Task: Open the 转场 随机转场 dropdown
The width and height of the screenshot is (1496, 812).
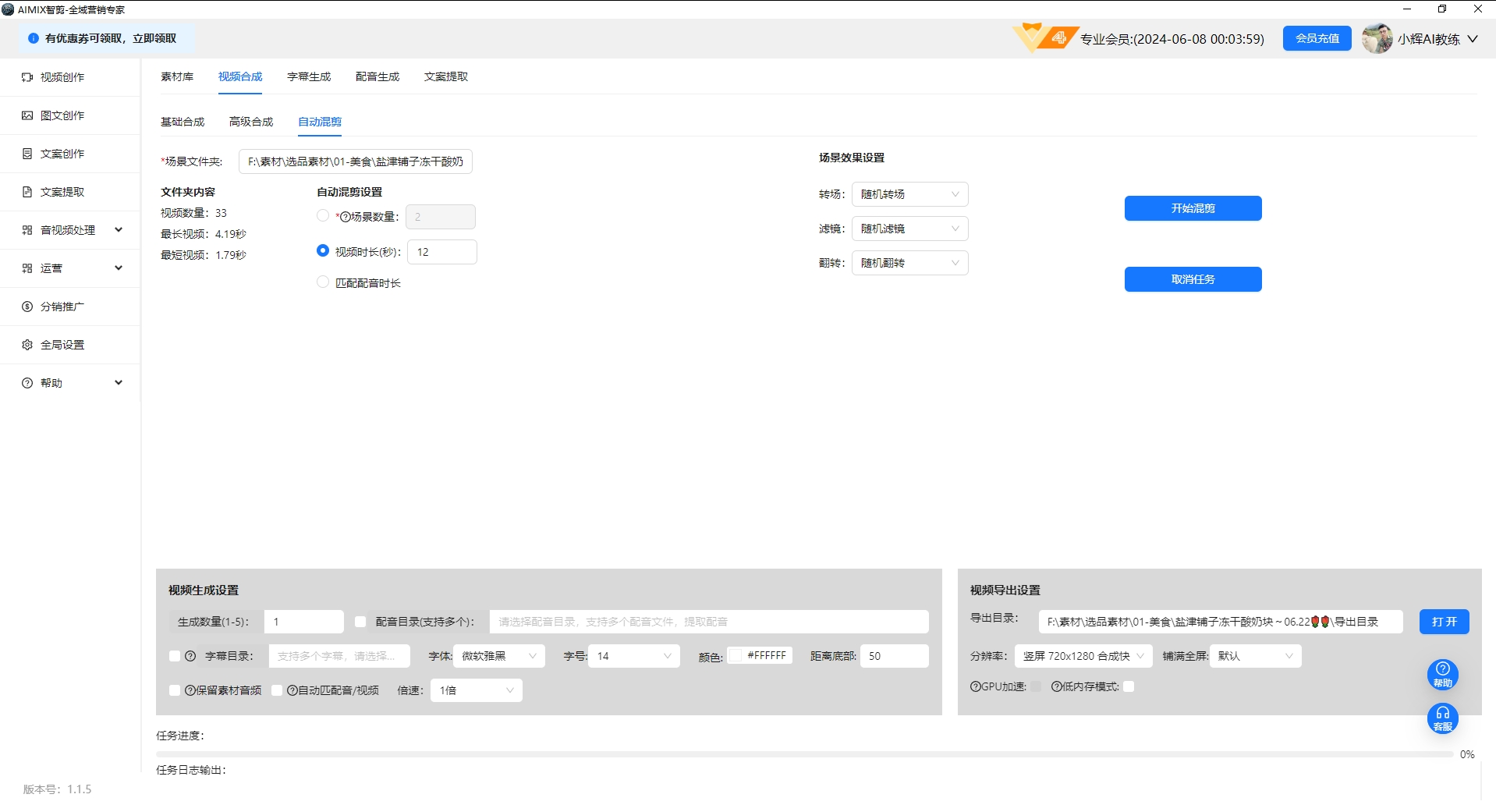Action: [909, 194]
